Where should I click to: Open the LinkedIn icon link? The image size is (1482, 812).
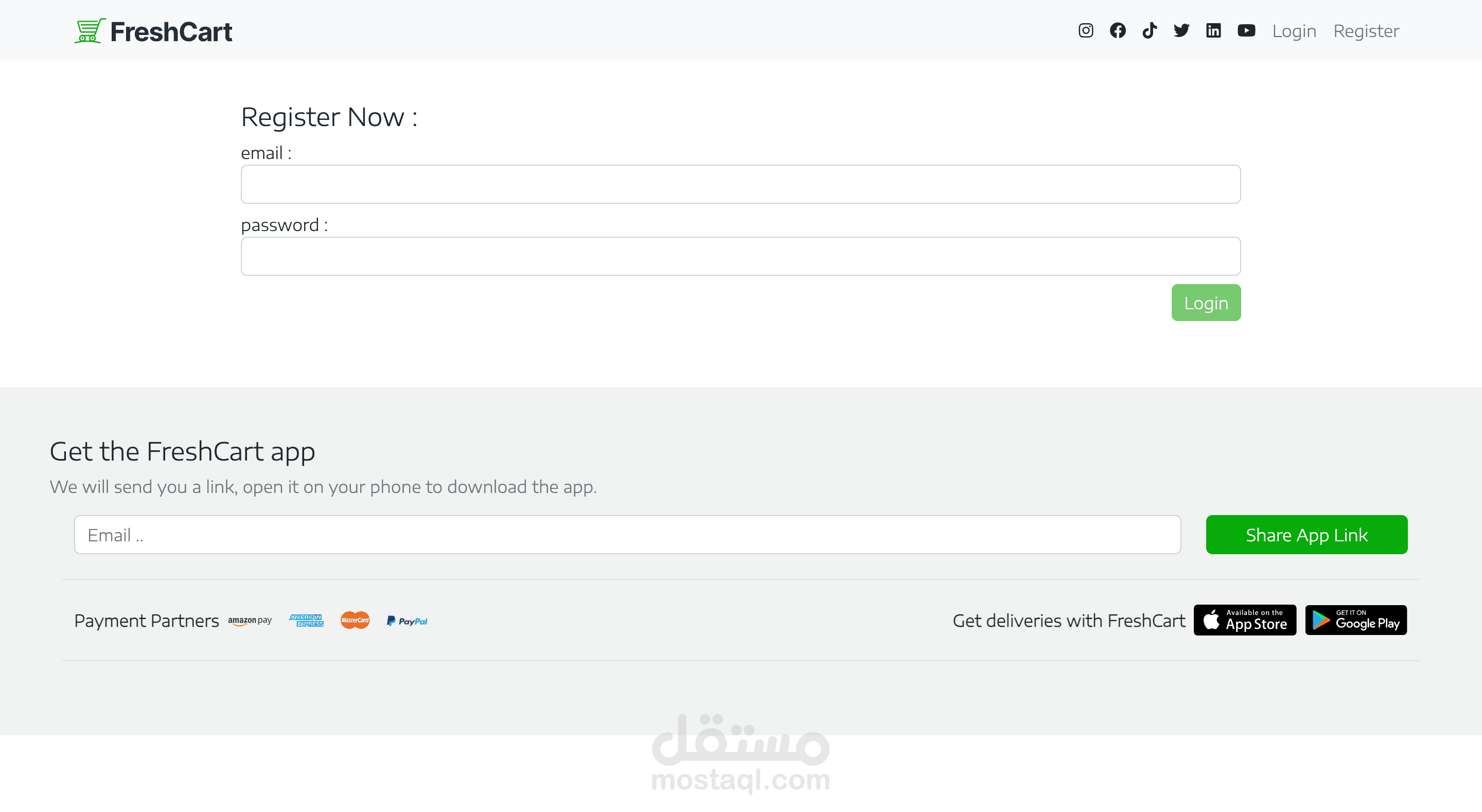1213,30
